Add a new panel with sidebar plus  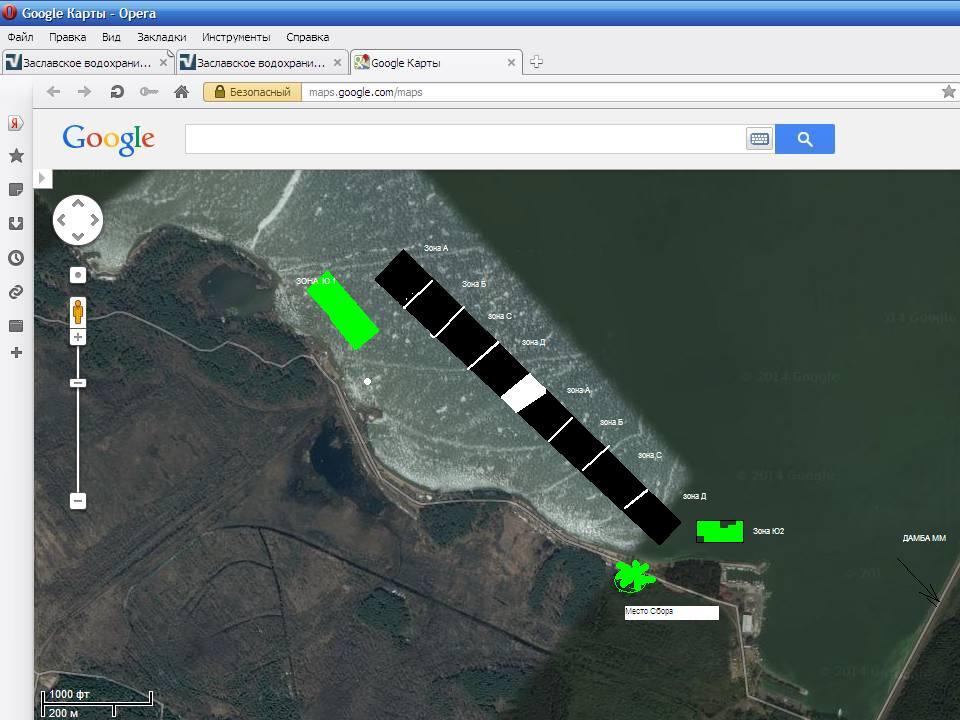click(x=16, y=352)
